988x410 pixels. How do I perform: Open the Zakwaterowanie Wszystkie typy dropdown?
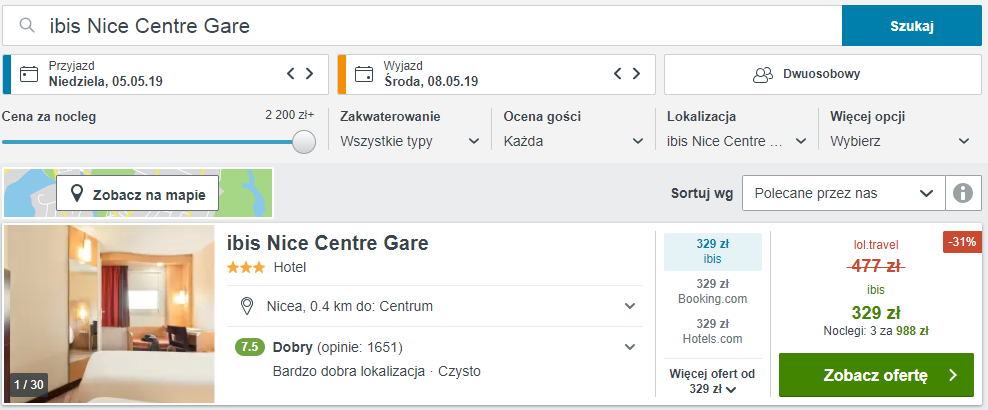[410, 141]
